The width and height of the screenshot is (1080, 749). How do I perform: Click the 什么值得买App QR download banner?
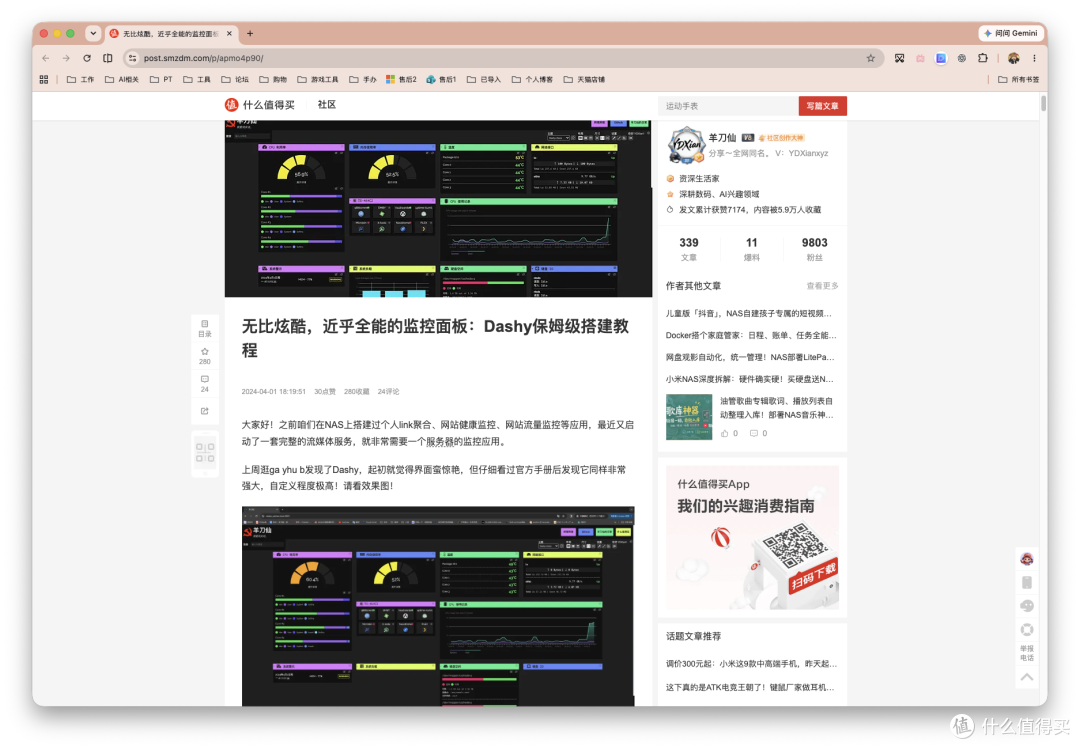click(x=752, y=537)
